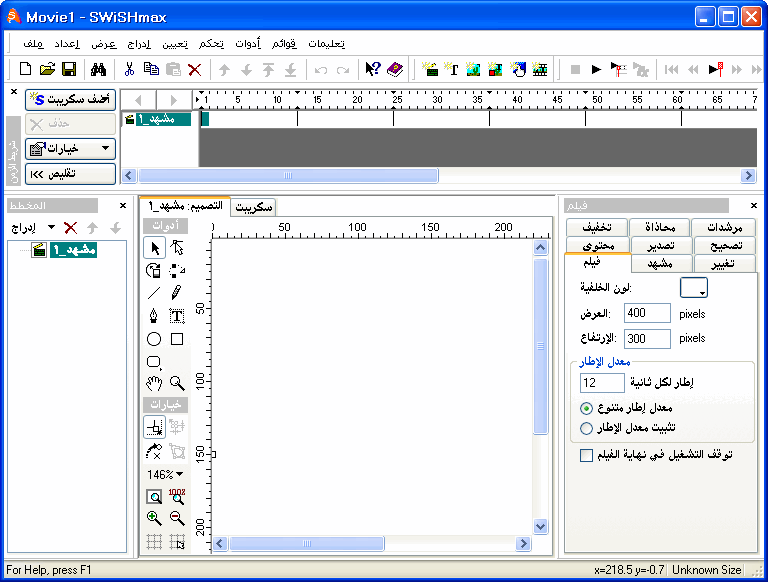Create a new movie with the blank page icon
The width and height of the screenshot is (768, 582).
click(25, 69)
